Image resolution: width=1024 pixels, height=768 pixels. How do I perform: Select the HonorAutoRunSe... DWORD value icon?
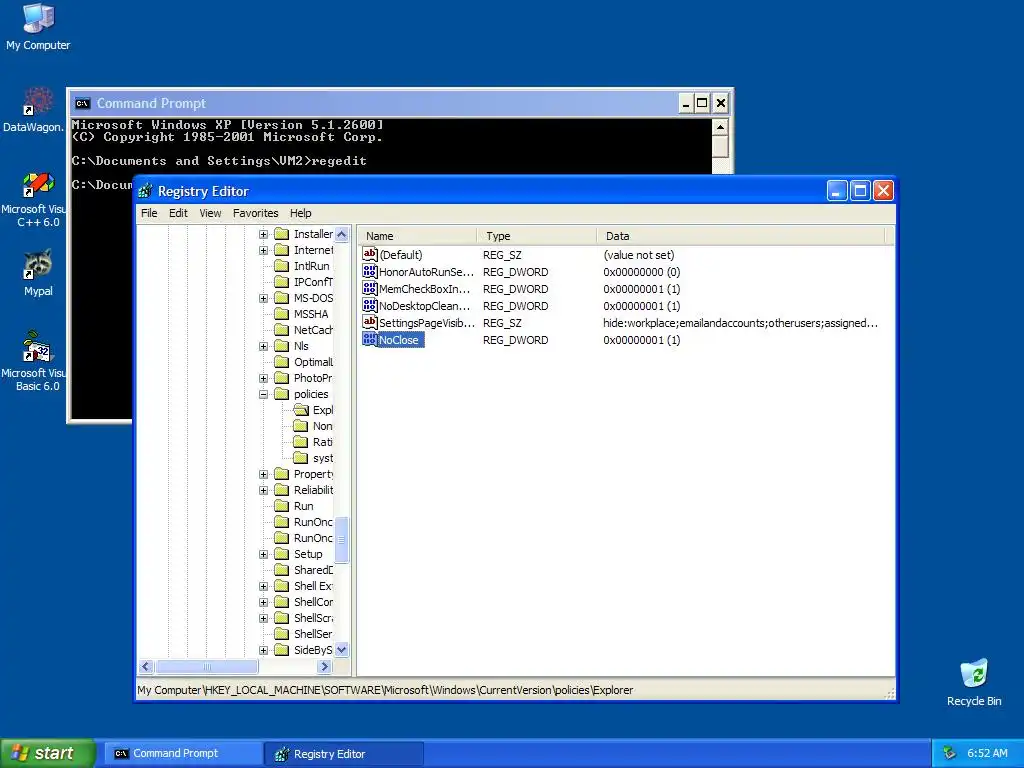pyautogui.click(x=370, y=271)
